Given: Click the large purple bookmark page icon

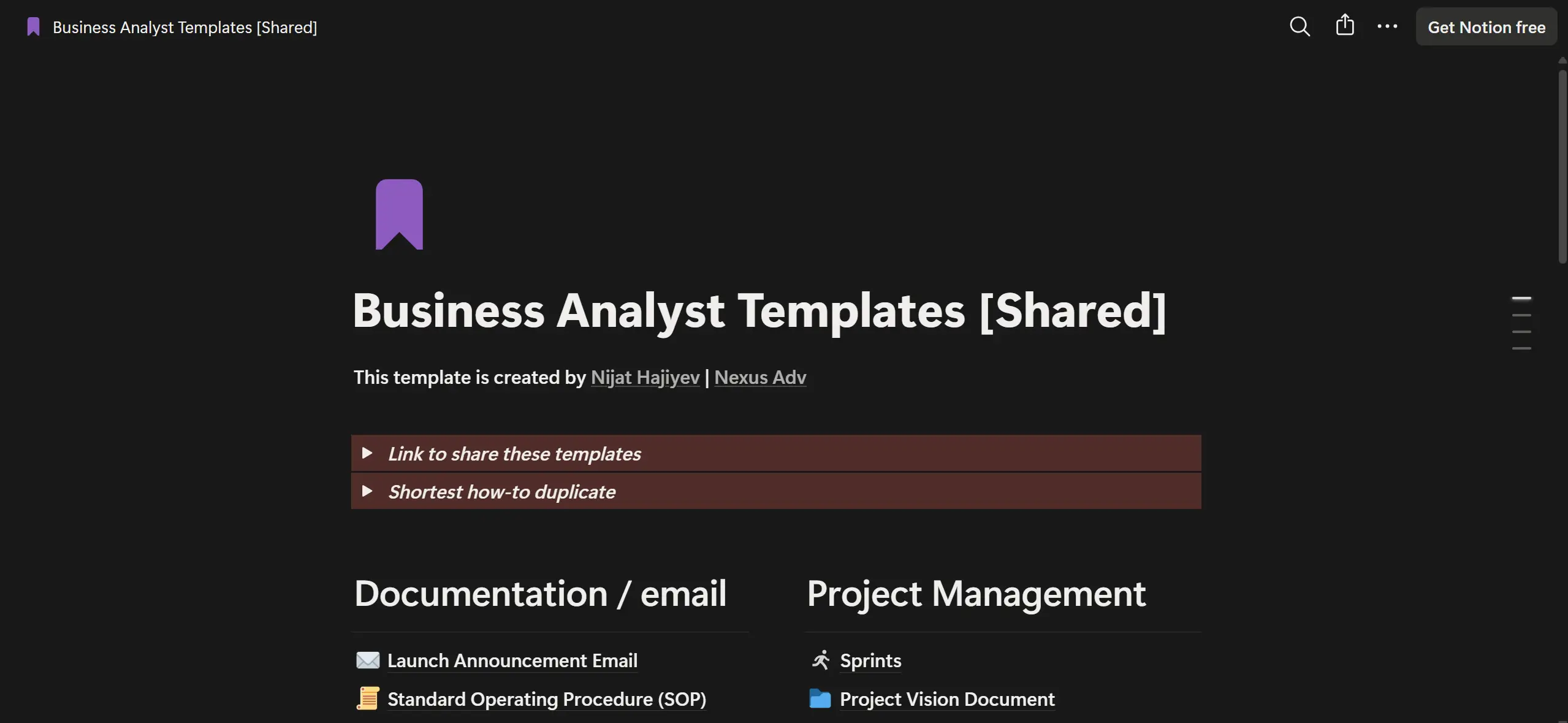Looking at the screenshot, I should (399, 215).
